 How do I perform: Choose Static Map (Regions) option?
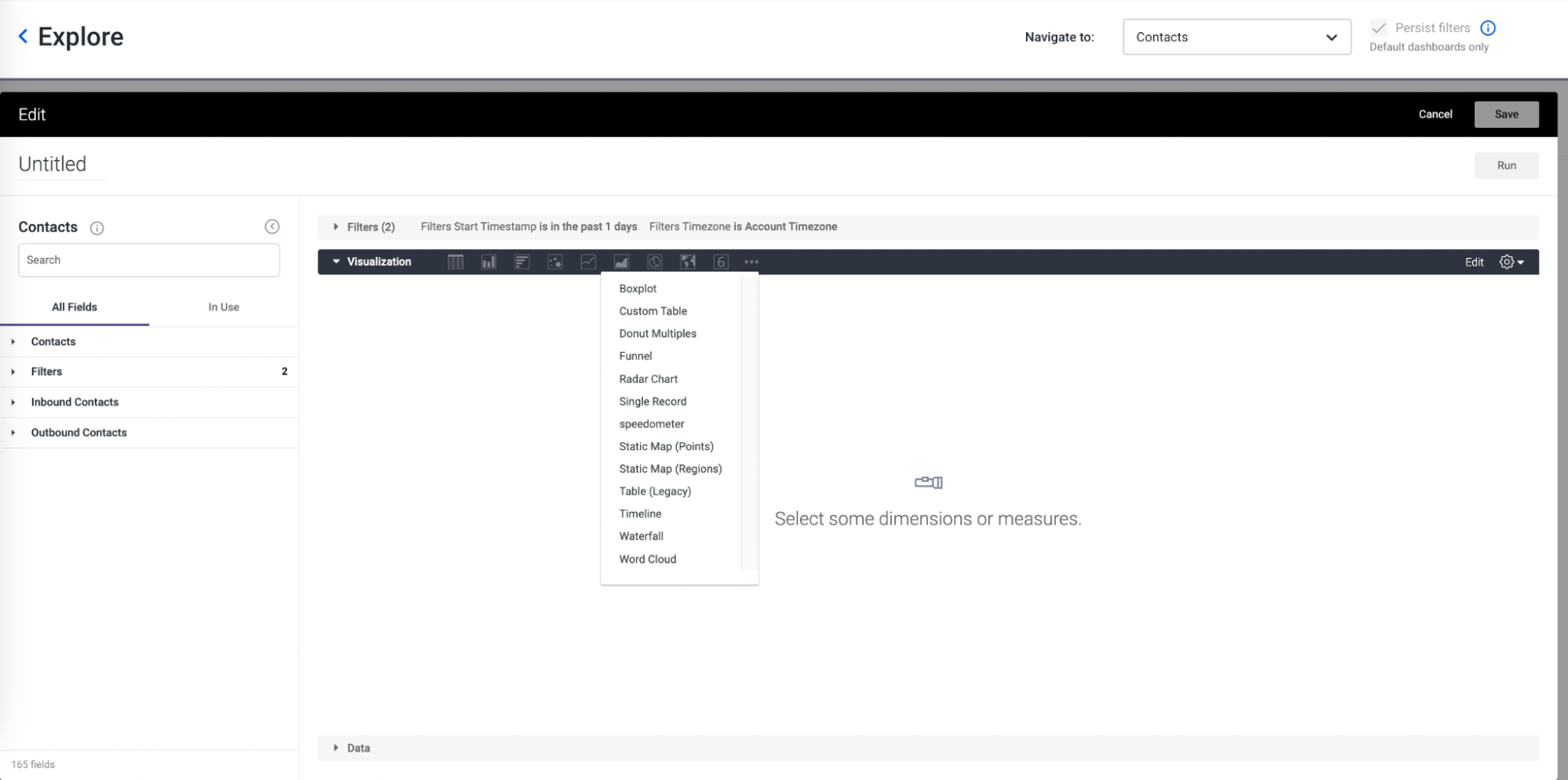point(670,469)
